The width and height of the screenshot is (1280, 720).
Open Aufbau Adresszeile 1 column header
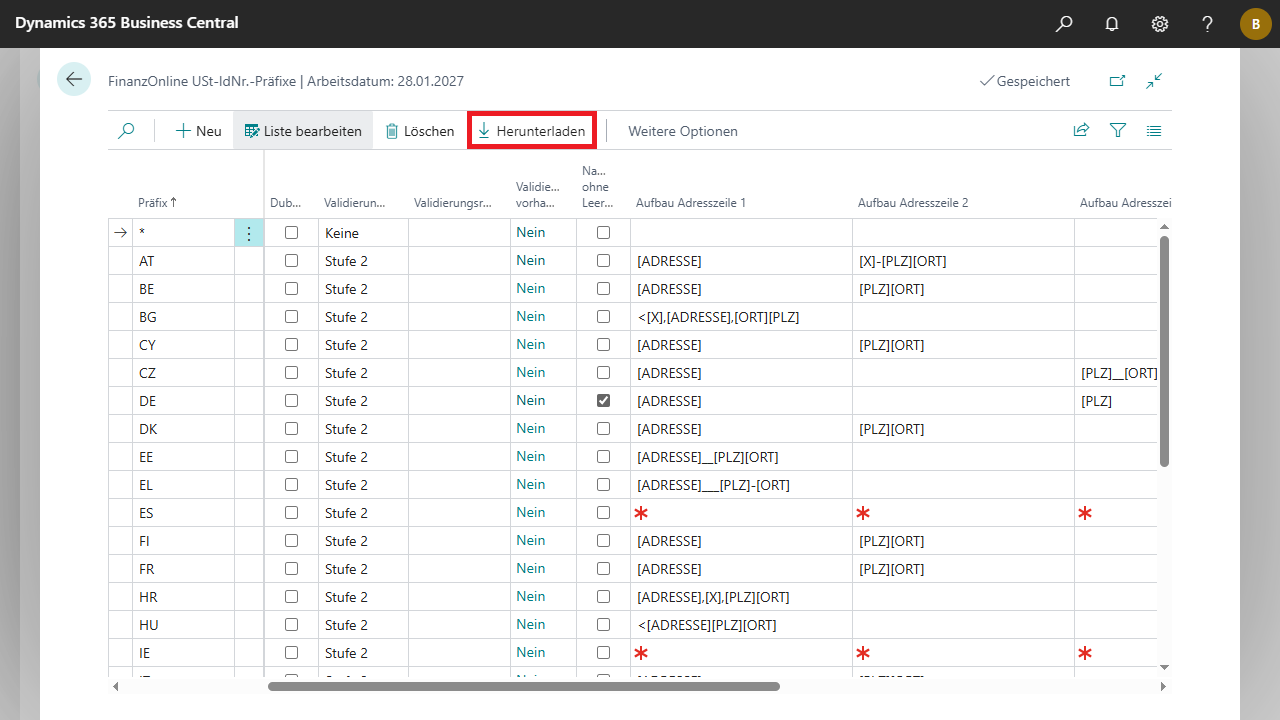[x=691, y=203]
